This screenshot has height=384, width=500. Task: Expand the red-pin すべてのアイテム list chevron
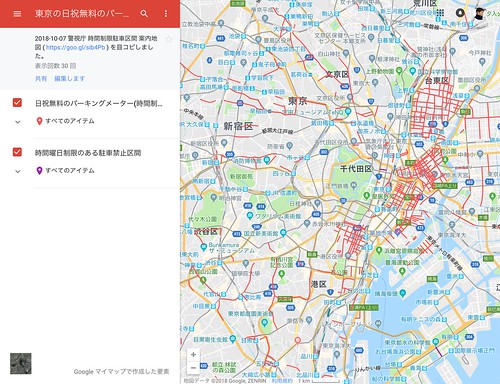click(18, 122)
